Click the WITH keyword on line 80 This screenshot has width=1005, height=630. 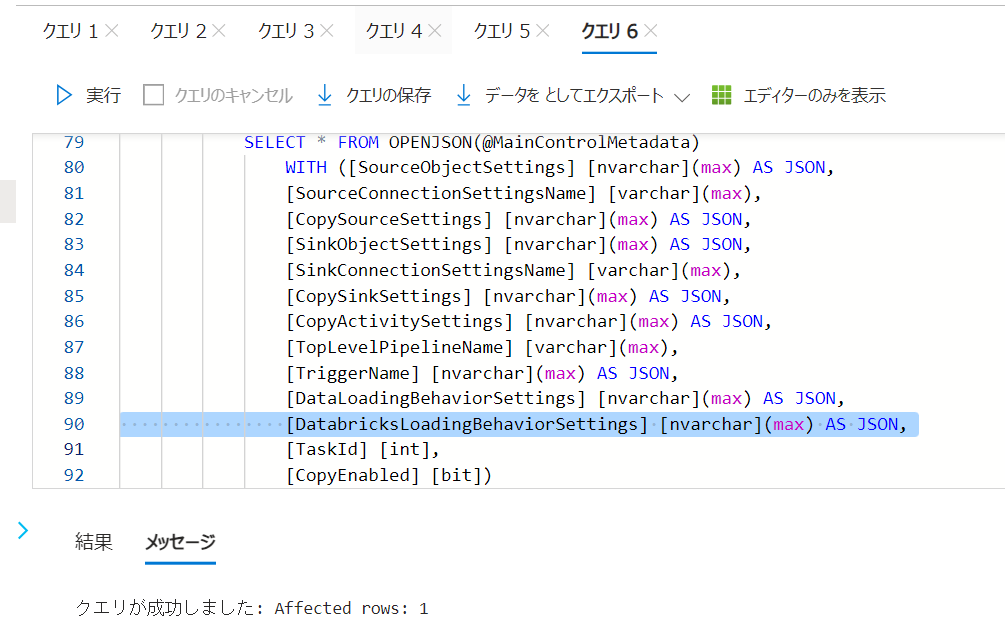[306, 168]
